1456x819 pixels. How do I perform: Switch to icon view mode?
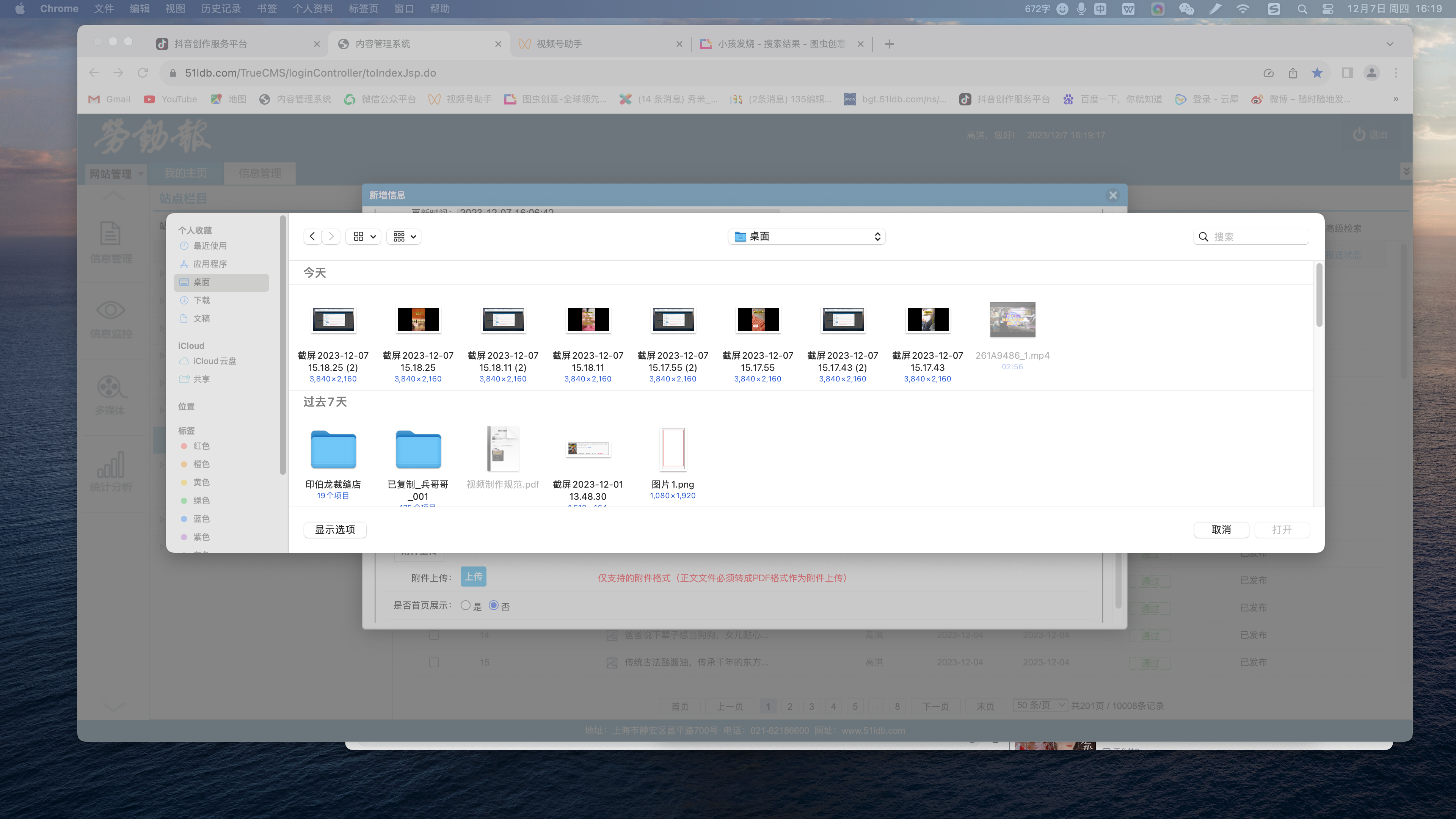click(364, 236)
